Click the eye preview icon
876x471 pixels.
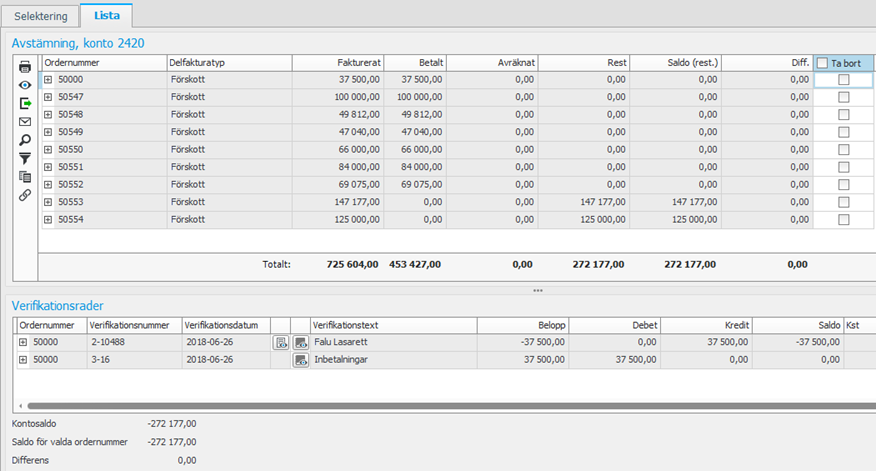click(25, 85)
